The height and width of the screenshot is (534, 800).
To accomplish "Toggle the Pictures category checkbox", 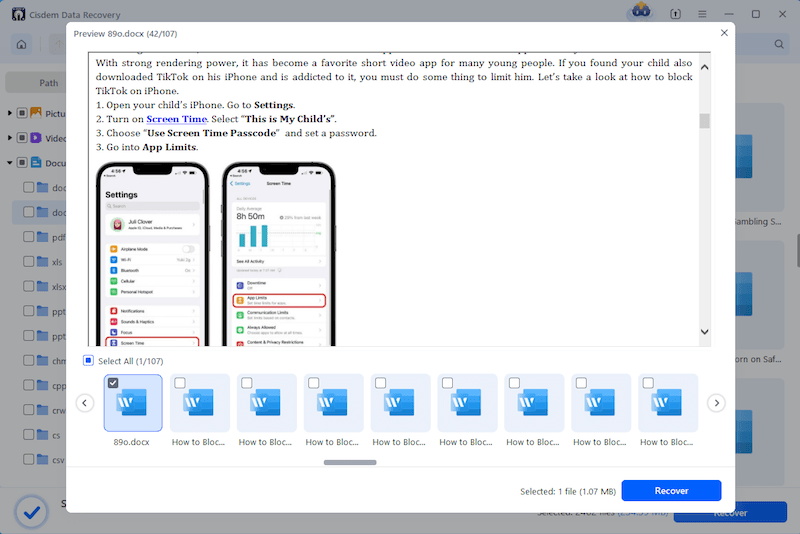I will pyautogui.click(x=22, y=113).
